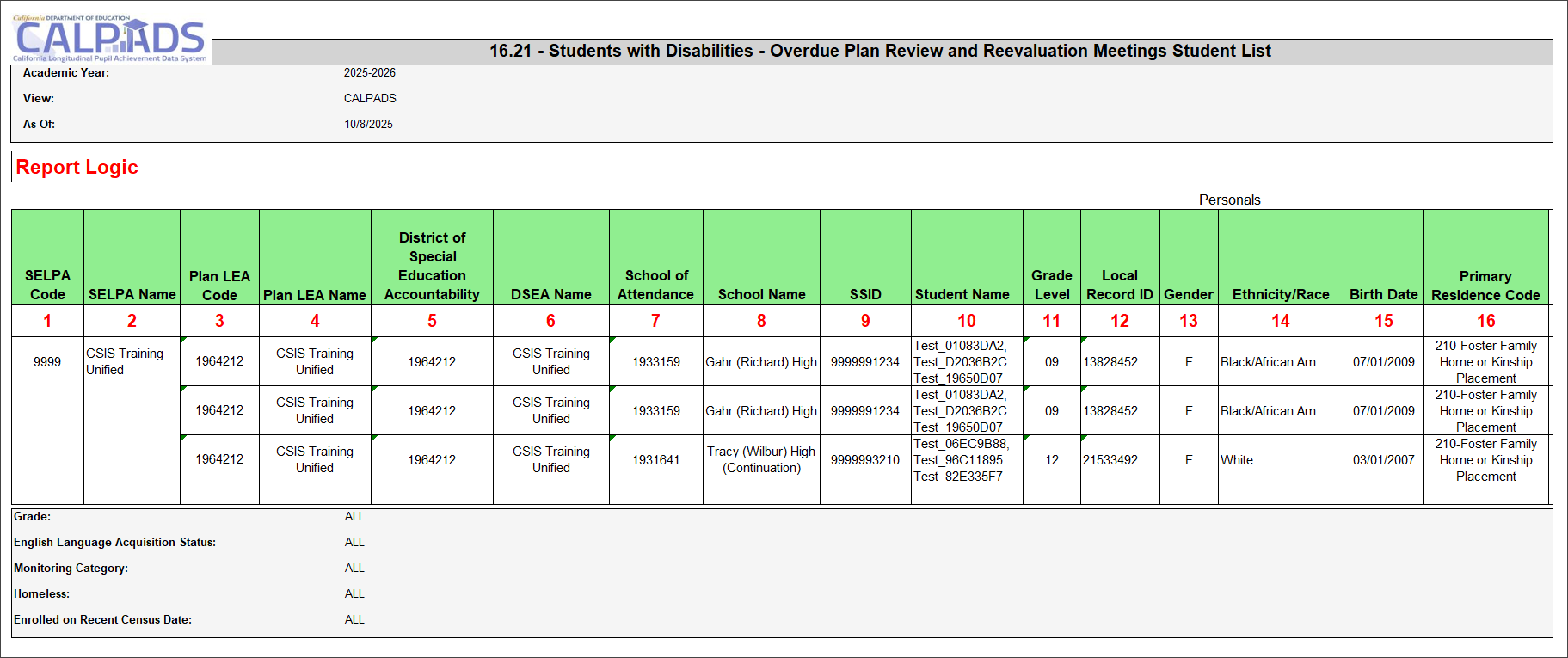Select the ALL value beside Homeless
This screenshot has height=658, width=1568.
tap(354, 594)
